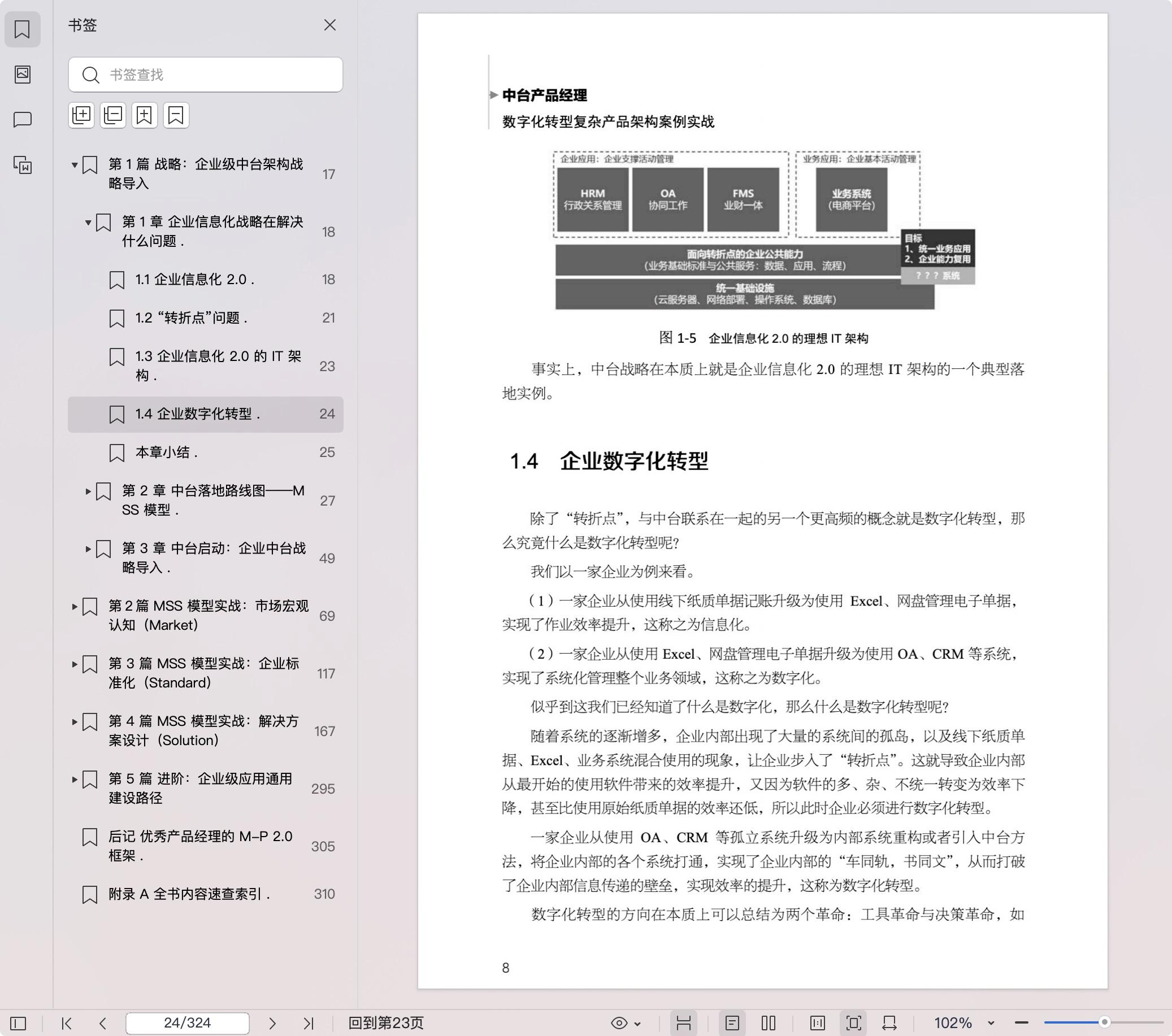Click the zoom slider handle

pyautogui.click(x=1104, y=1022)
